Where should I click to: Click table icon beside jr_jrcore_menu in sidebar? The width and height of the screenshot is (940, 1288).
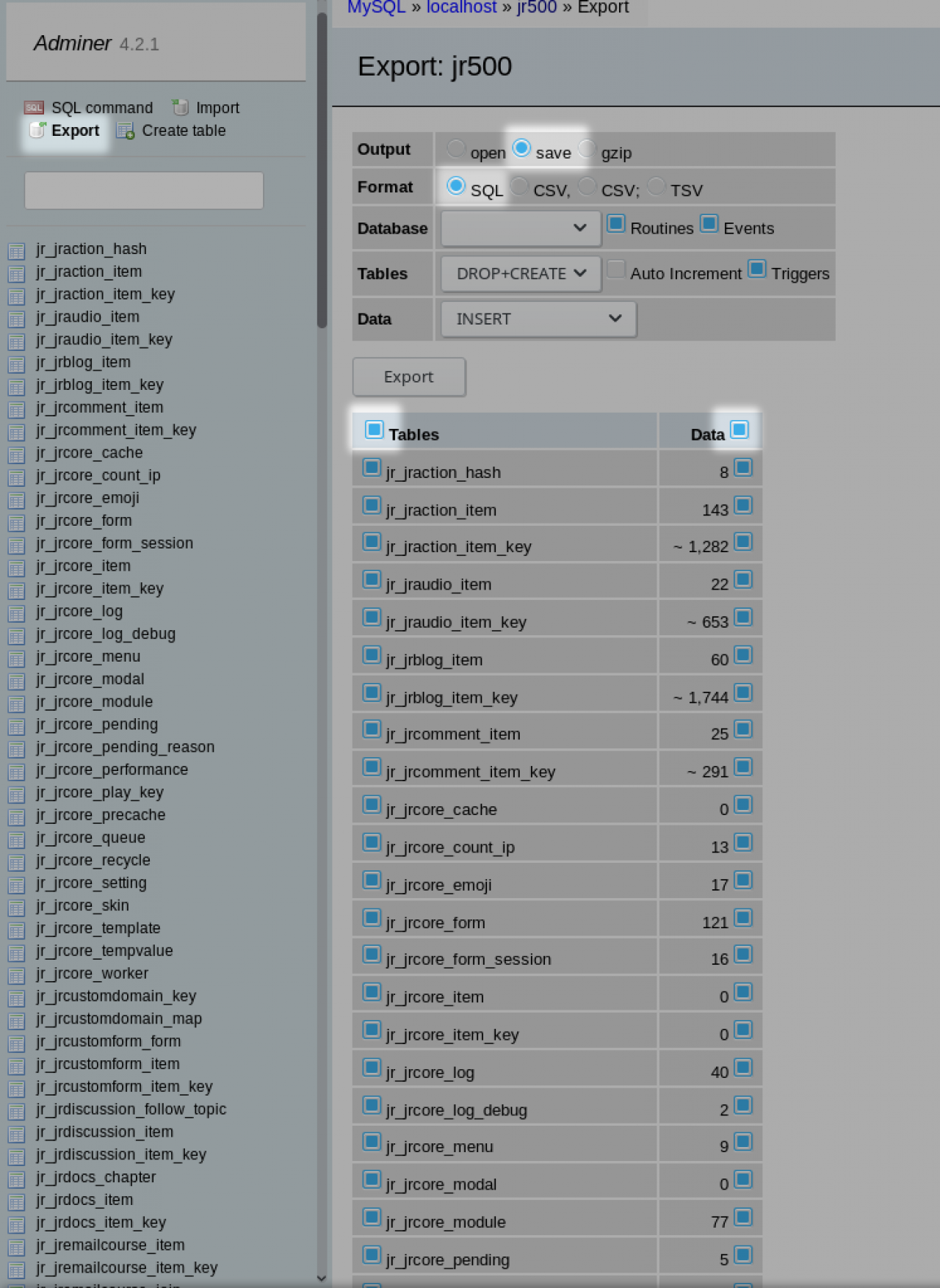[17, 659]
